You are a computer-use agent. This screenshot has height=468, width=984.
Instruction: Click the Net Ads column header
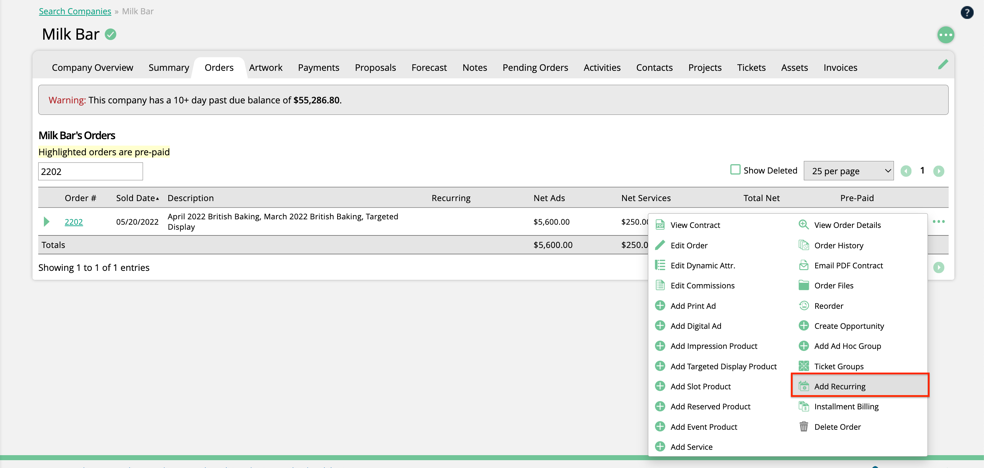[549, 198]
